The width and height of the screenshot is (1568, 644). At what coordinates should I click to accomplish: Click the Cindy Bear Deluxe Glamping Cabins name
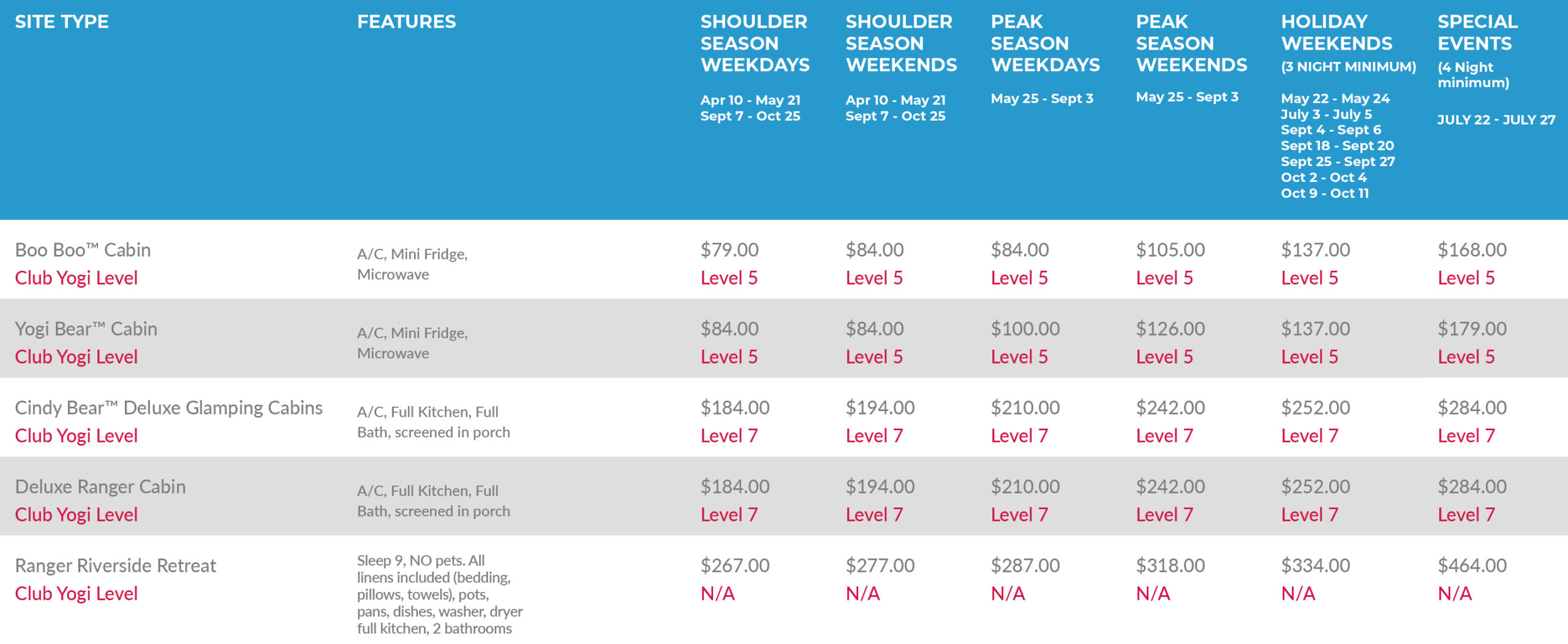coord(168,407)
